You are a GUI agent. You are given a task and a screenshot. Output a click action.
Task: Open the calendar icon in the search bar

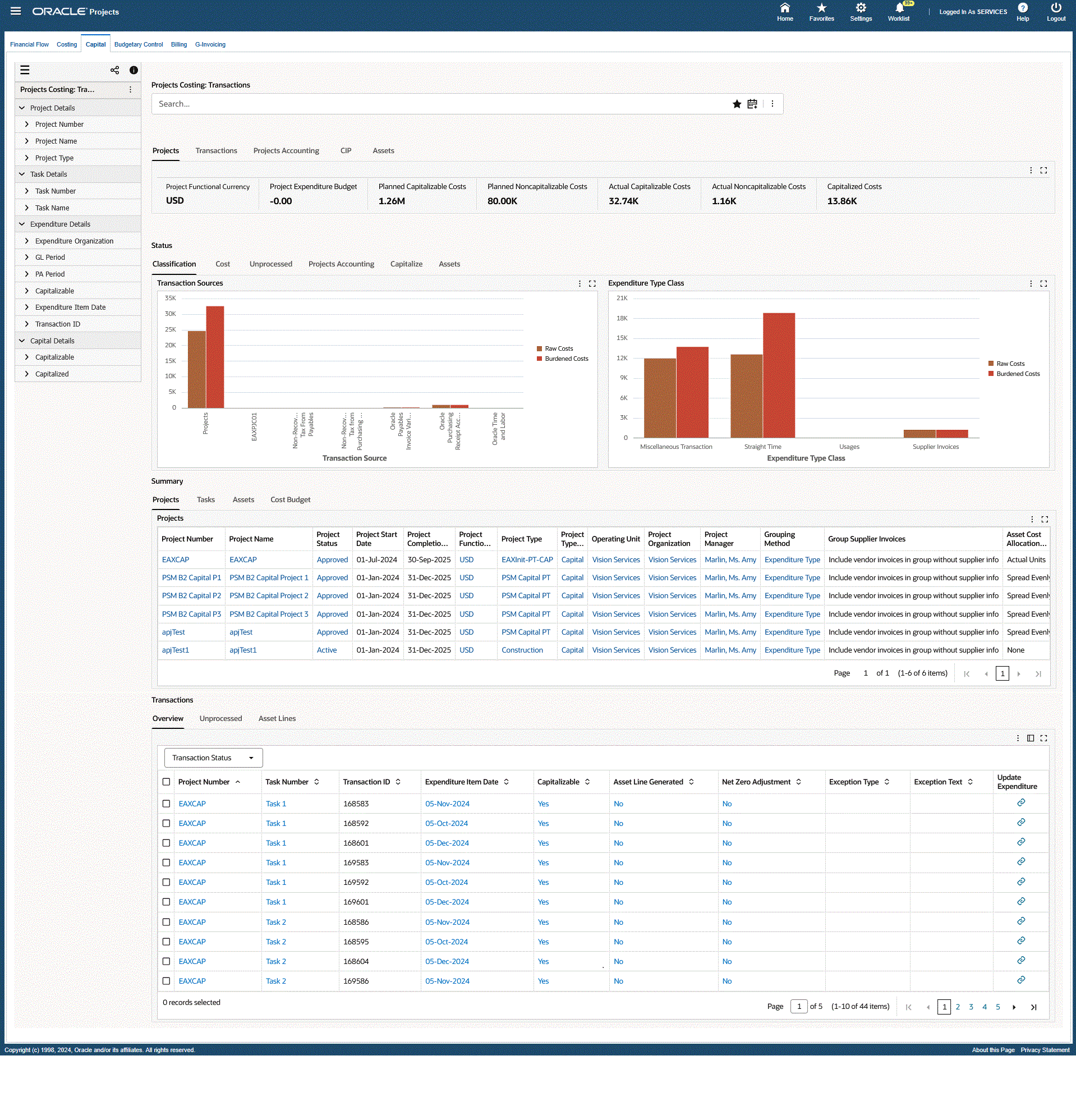tap(752, 104)
